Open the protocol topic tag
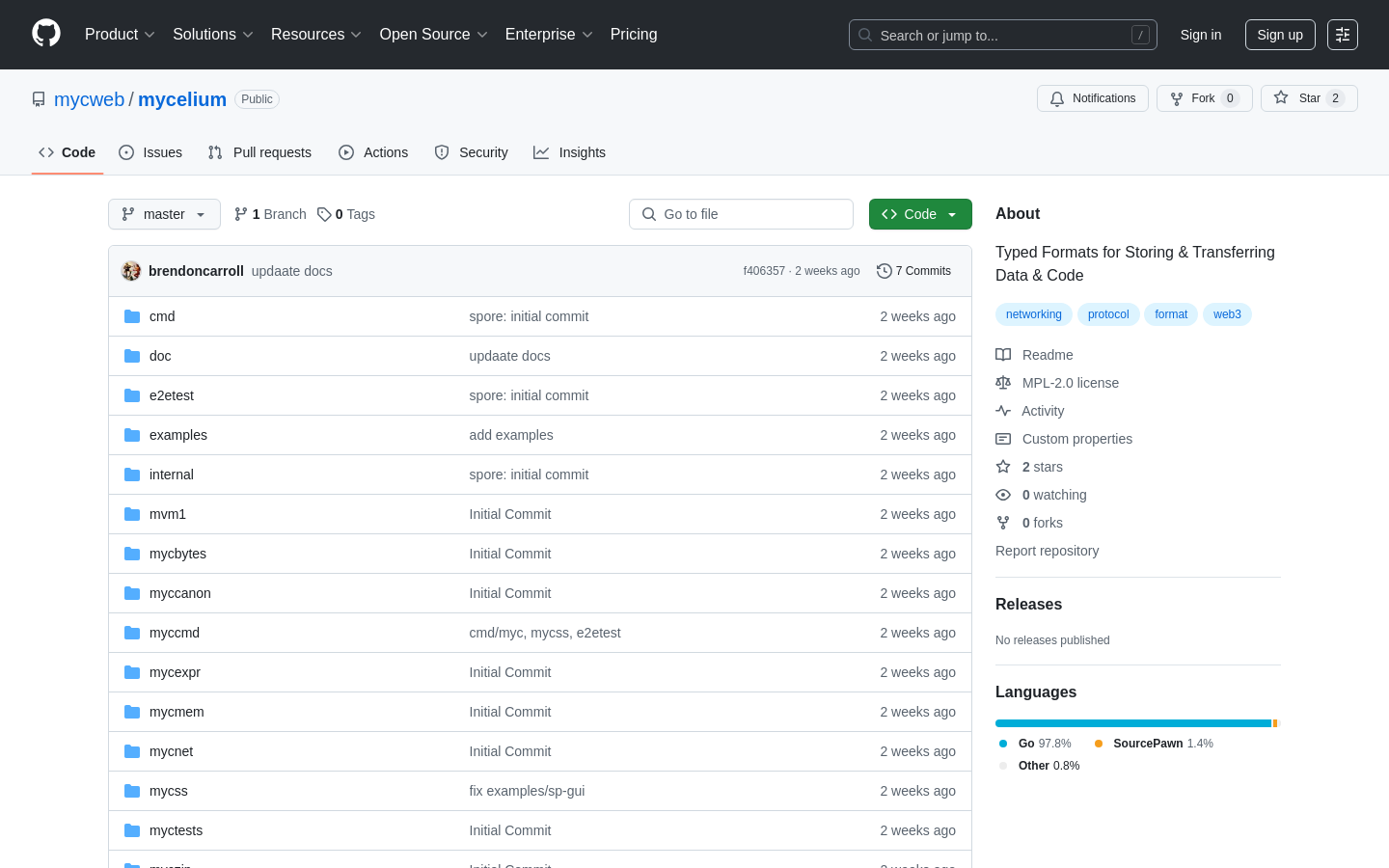This screenshot has width=1389, height=868. coord(1108,314)
